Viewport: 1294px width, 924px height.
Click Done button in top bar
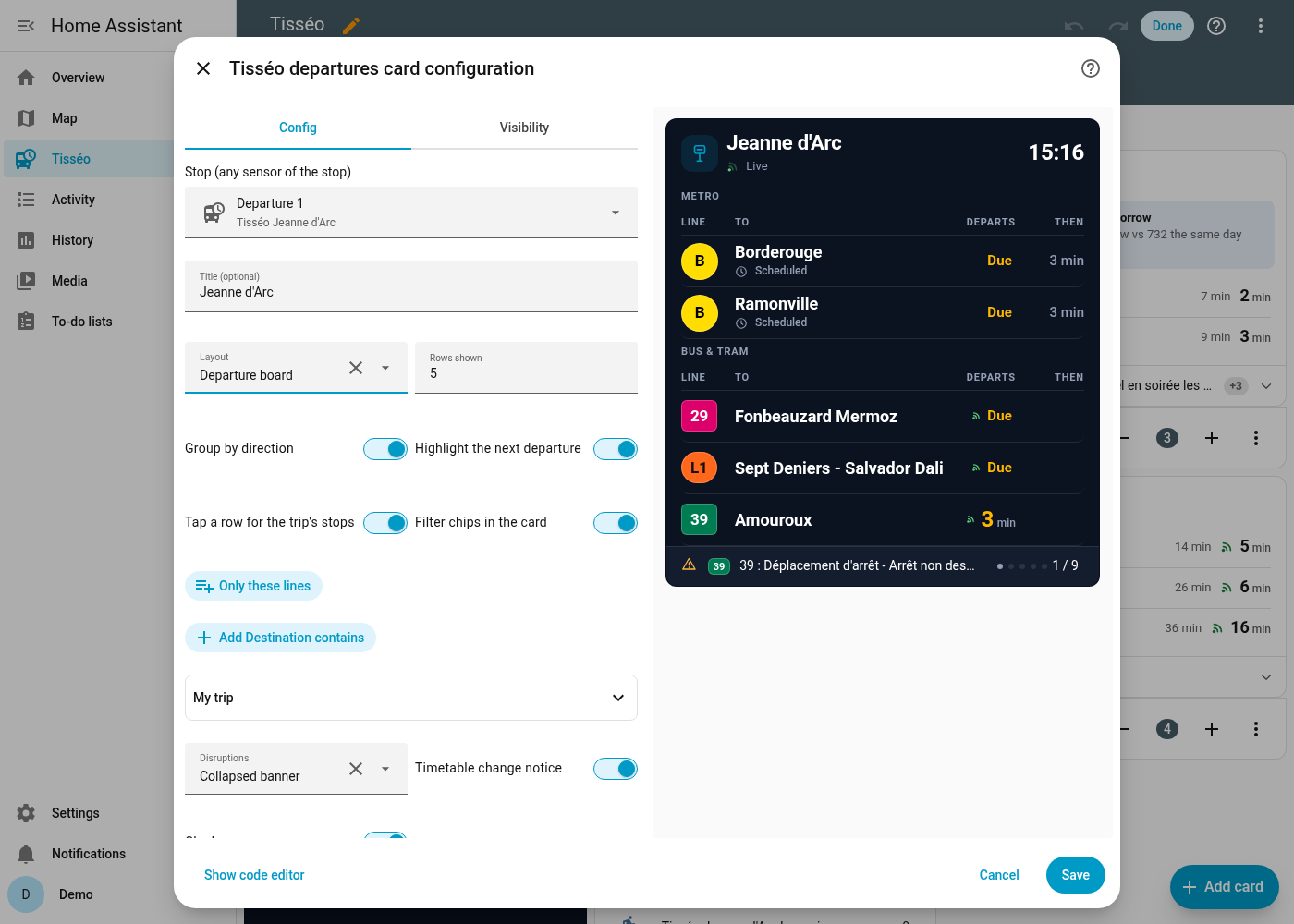pyautogui.click(x=1167, y=26)
